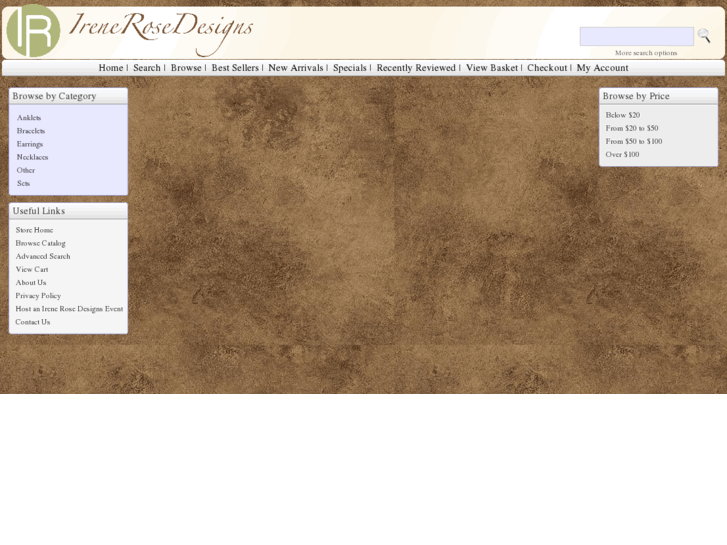Open Specials in navigation bar

coord(350,68)
